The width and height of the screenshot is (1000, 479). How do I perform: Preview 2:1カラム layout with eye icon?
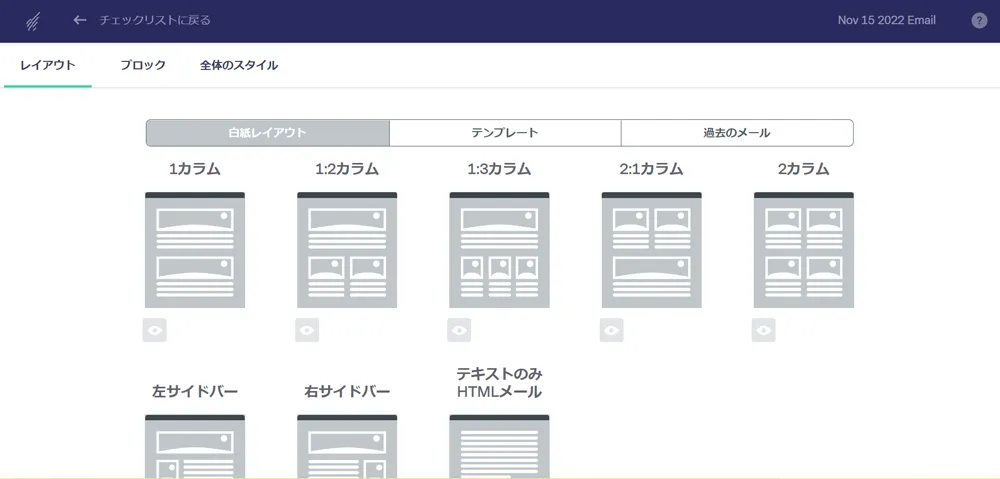pyautogui.click(x=612, y=330)
